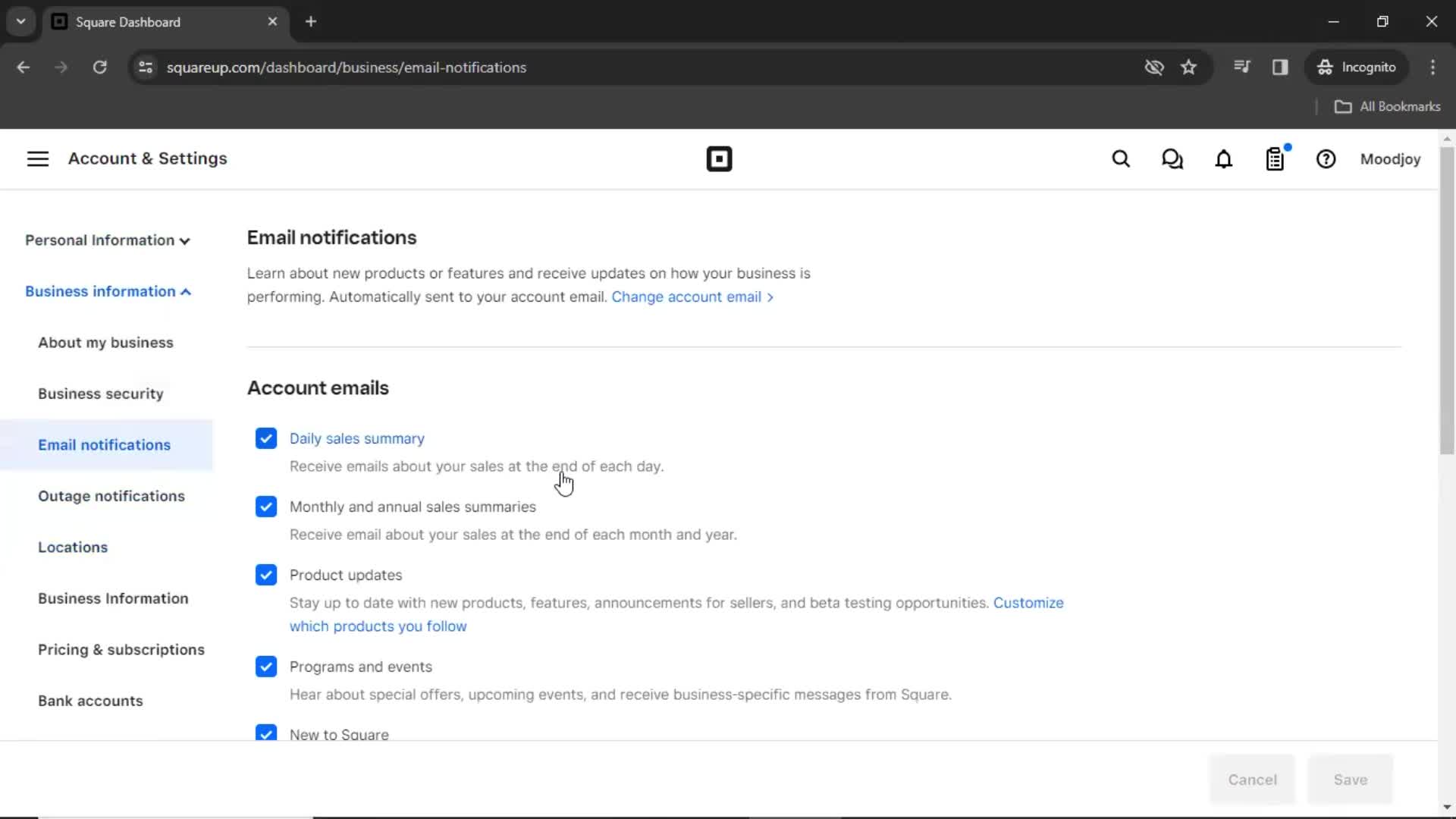Open browser media control icon
The height and width of the screenshot is (819, 1456).
coord(1241,67)
